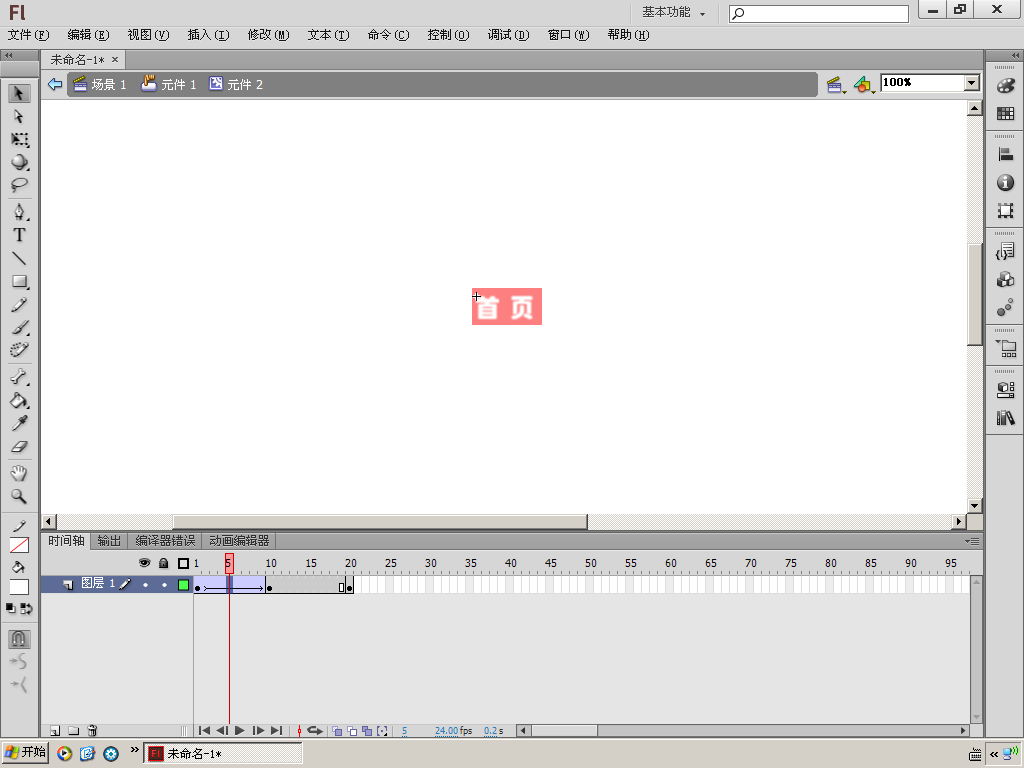Select the Brush tool

point(19,327)
